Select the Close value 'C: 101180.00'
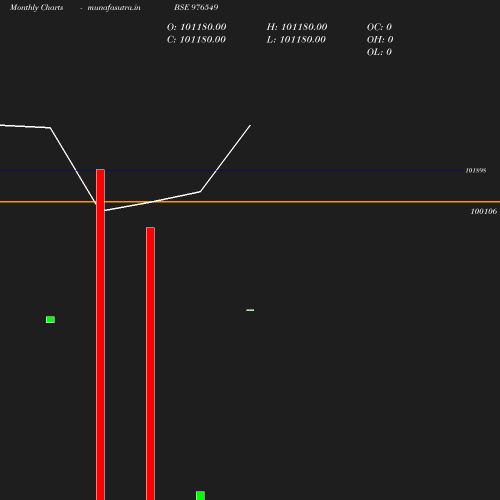500x500 pixels. point(196,40)
